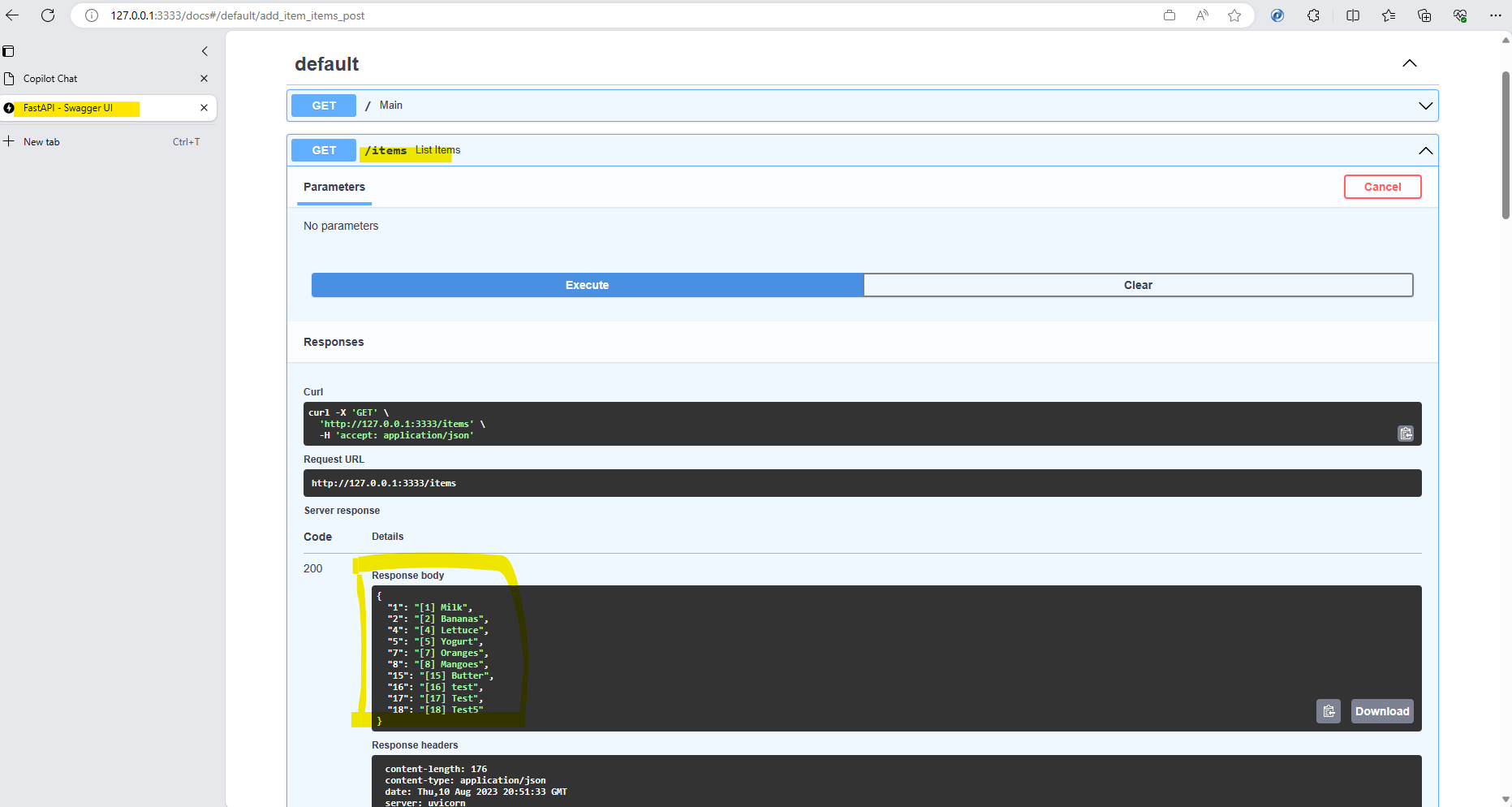
Task: Execute the /items request
Action: pyautogui.click(x=586, y=284)
